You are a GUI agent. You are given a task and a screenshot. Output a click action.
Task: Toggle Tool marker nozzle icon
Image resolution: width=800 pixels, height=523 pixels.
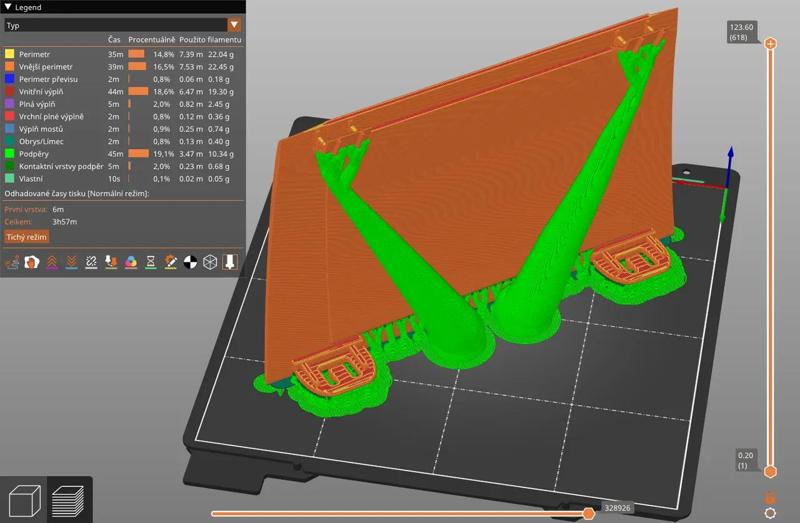coord(230,262)
